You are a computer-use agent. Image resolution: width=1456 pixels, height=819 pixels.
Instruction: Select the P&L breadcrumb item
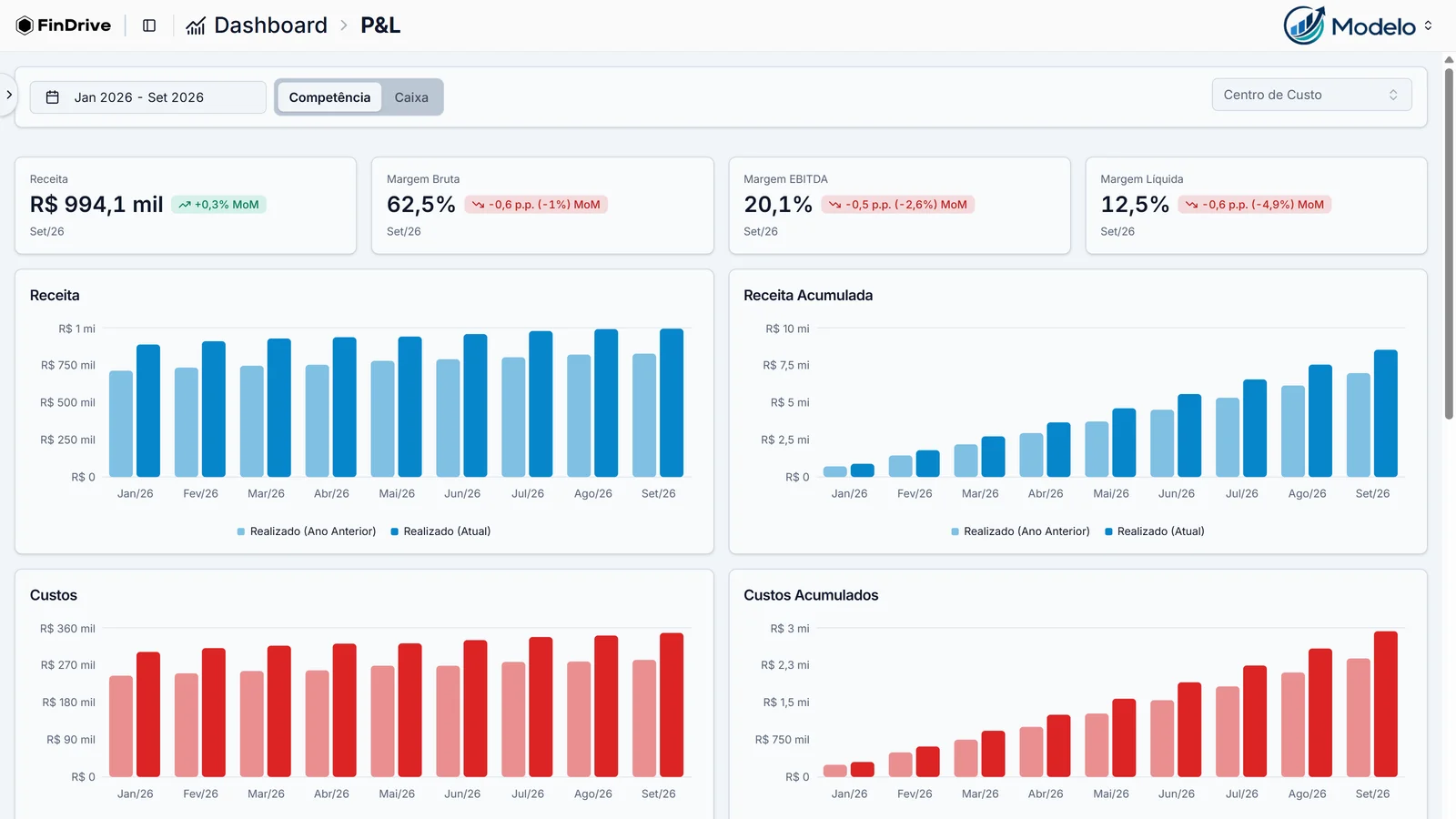pyautogui.click(x=380, y=25)
